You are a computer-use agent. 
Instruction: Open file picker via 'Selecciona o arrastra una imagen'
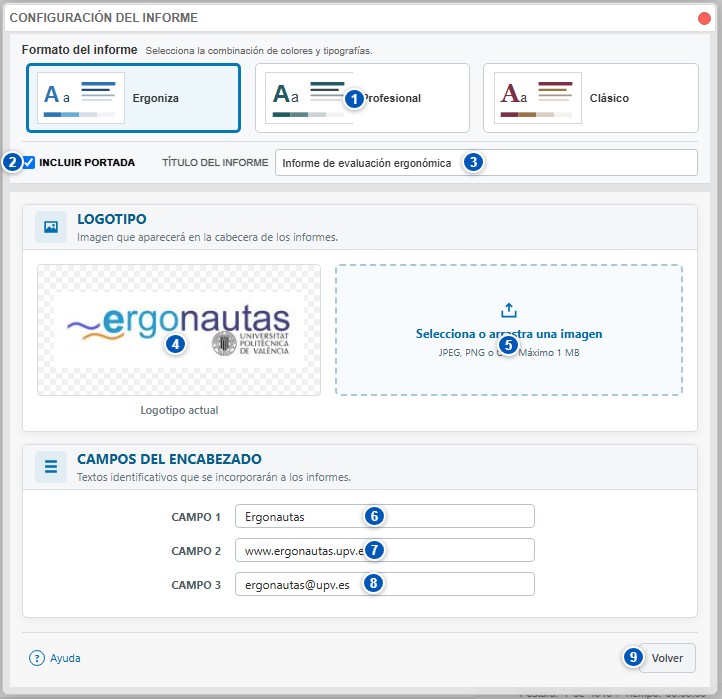[509, 334]
